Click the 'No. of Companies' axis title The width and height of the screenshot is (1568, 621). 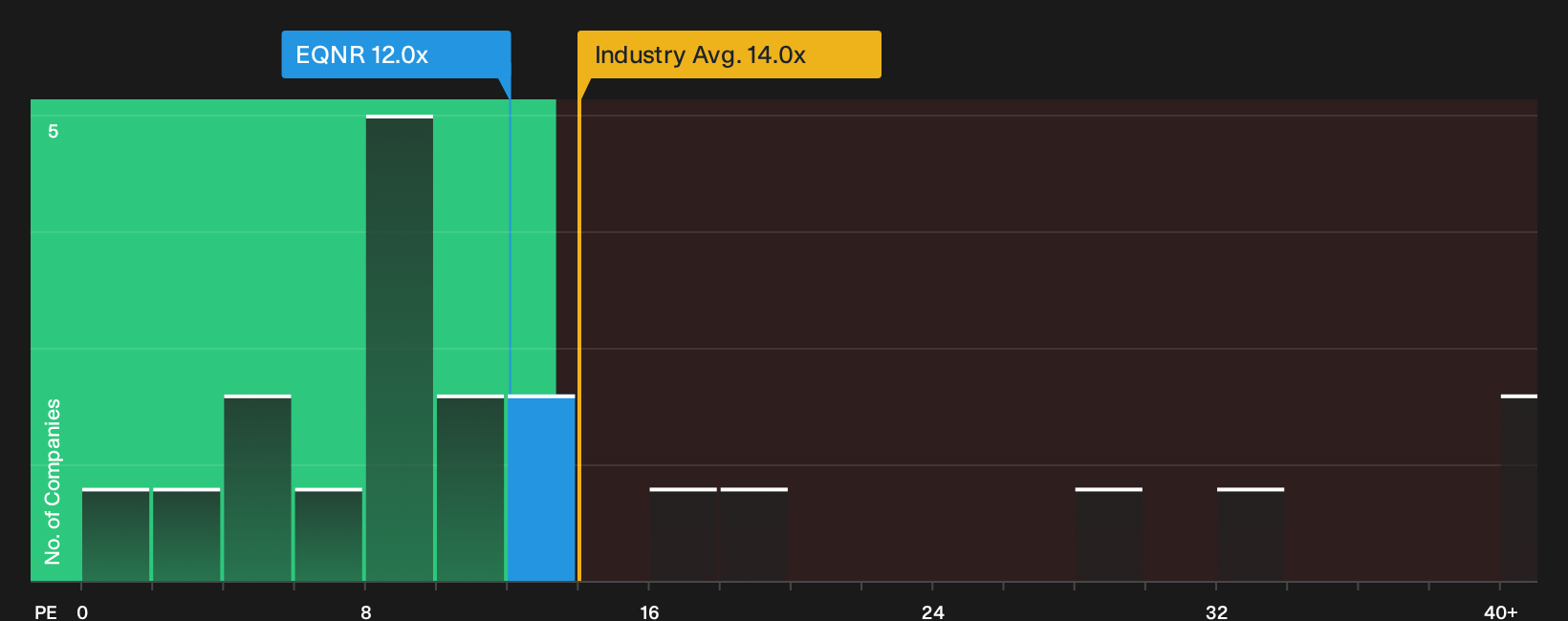click(53, 482)
